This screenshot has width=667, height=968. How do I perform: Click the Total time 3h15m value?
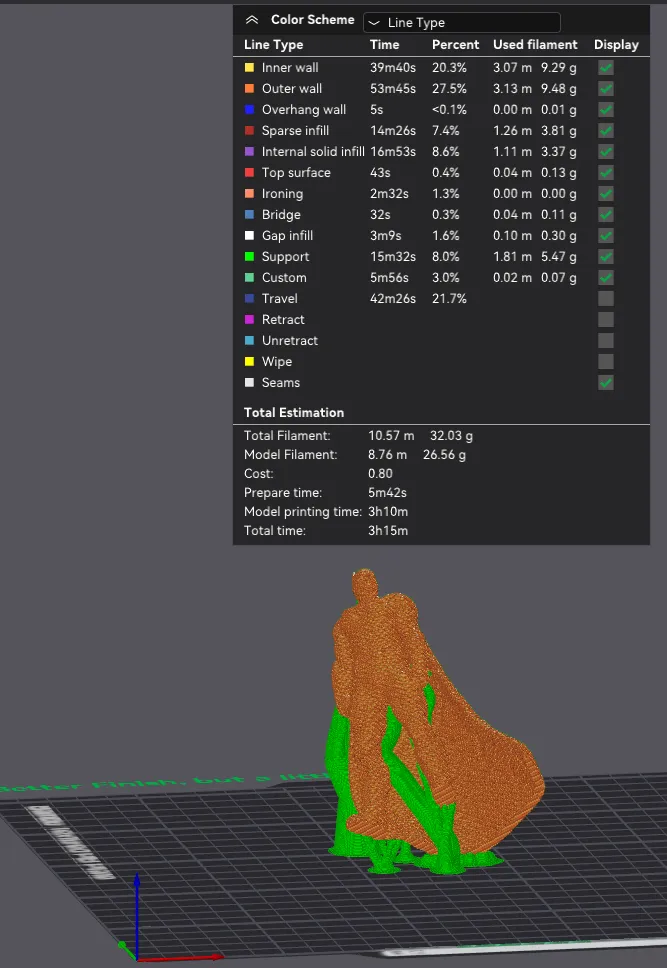tap(388, 531)
